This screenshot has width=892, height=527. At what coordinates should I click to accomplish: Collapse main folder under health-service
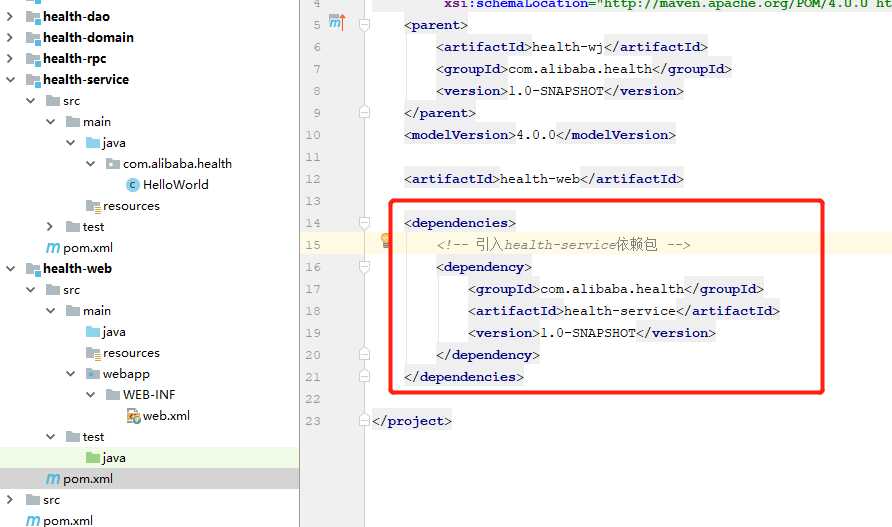(51, 122)
